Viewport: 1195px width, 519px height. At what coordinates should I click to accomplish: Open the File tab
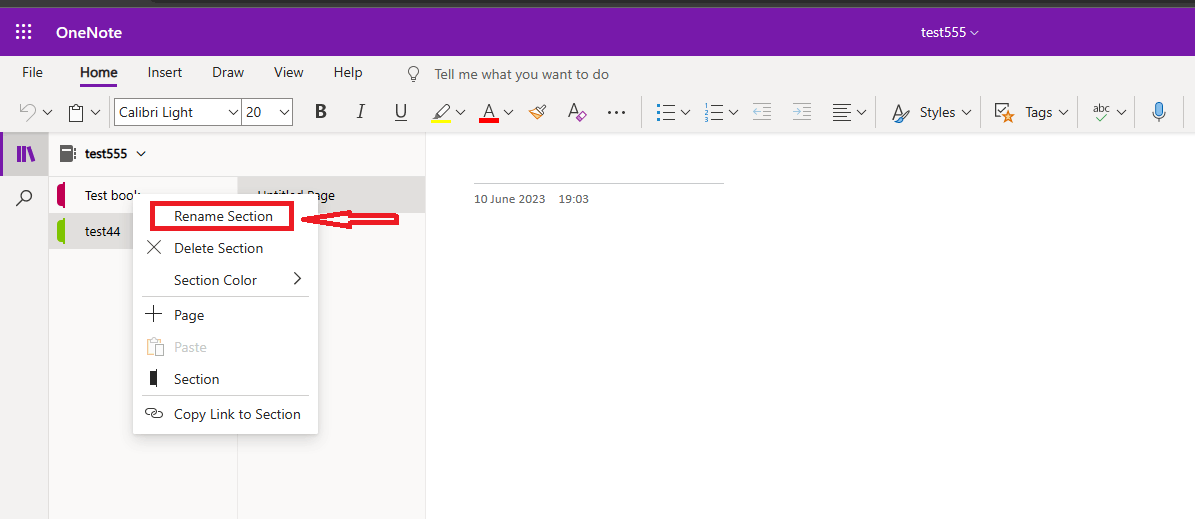tap(33, 72)
